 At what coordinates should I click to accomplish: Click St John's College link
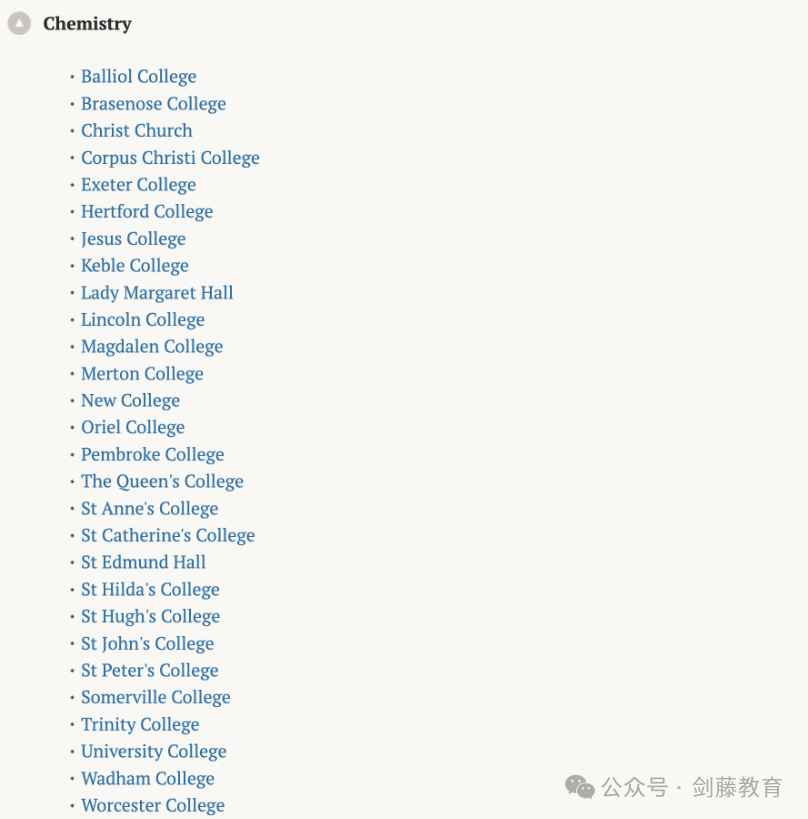click(148, 644)
